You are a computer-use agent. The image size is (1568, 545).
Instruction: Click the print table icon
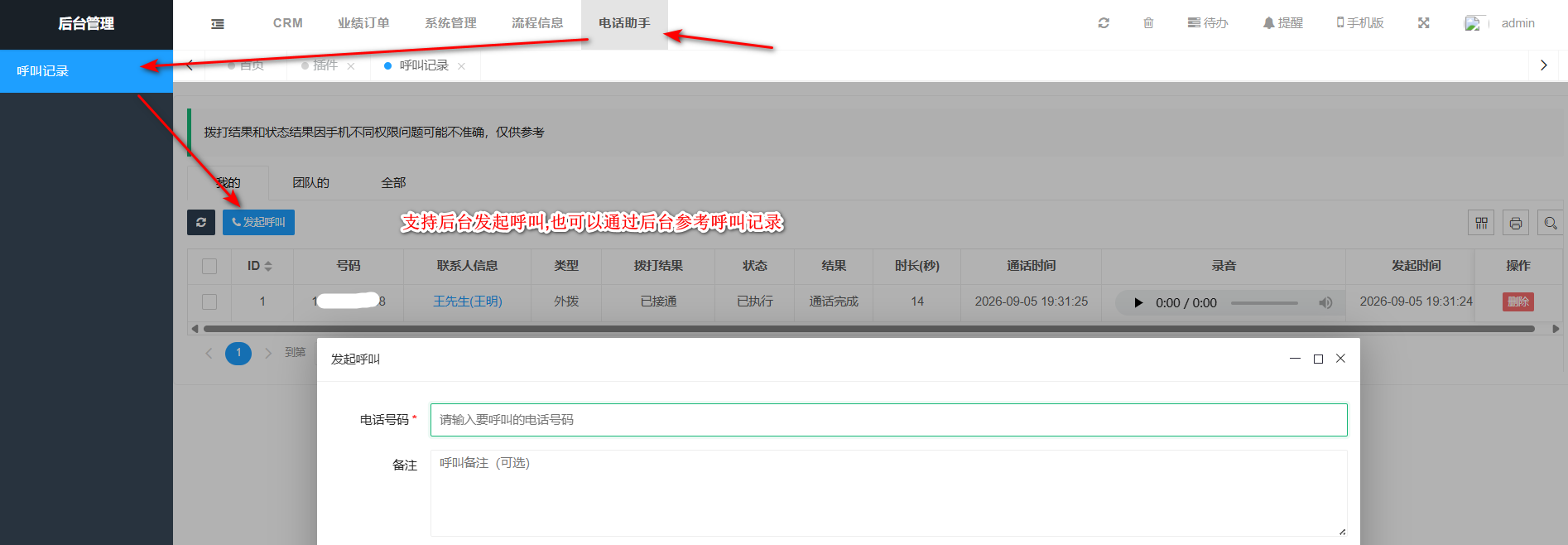[x=1516, y=223]
